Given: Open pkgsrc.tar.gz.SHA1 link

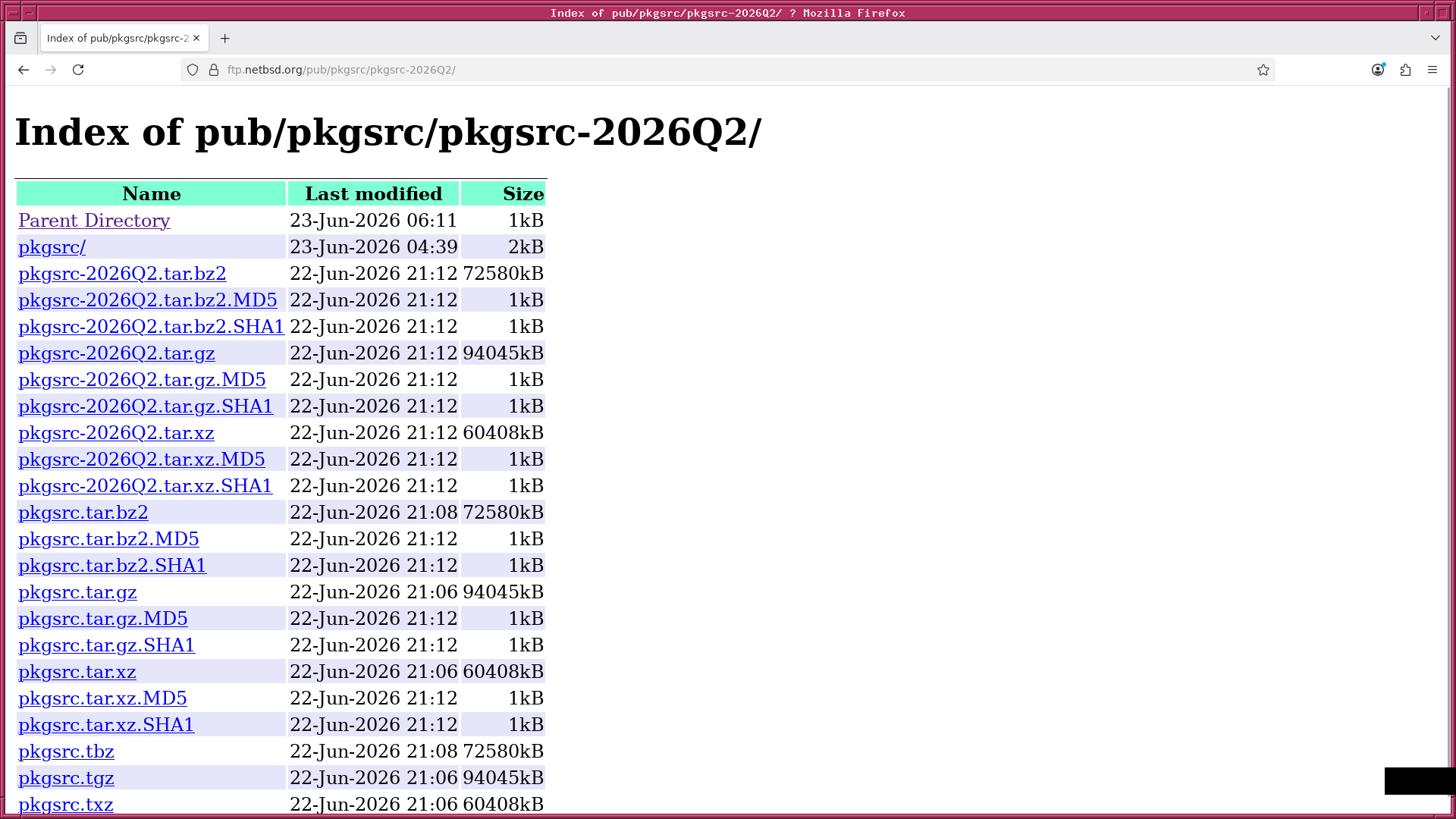Looking at the screenshot, I should pos(106,645).
